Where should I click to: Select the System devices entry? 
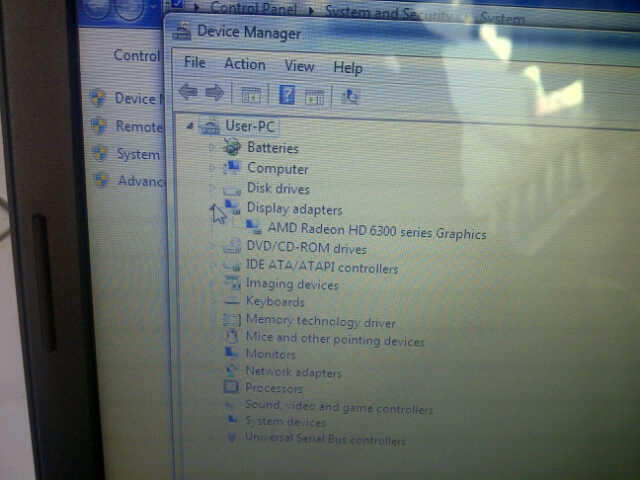(x=285, y=421)
